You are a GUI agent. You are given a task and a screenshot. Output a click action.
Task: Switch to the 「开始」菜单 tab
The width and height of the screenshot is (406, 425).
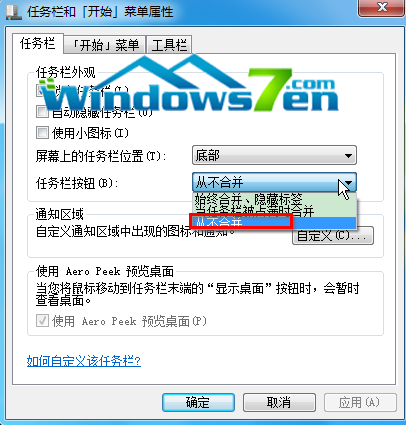105,45
